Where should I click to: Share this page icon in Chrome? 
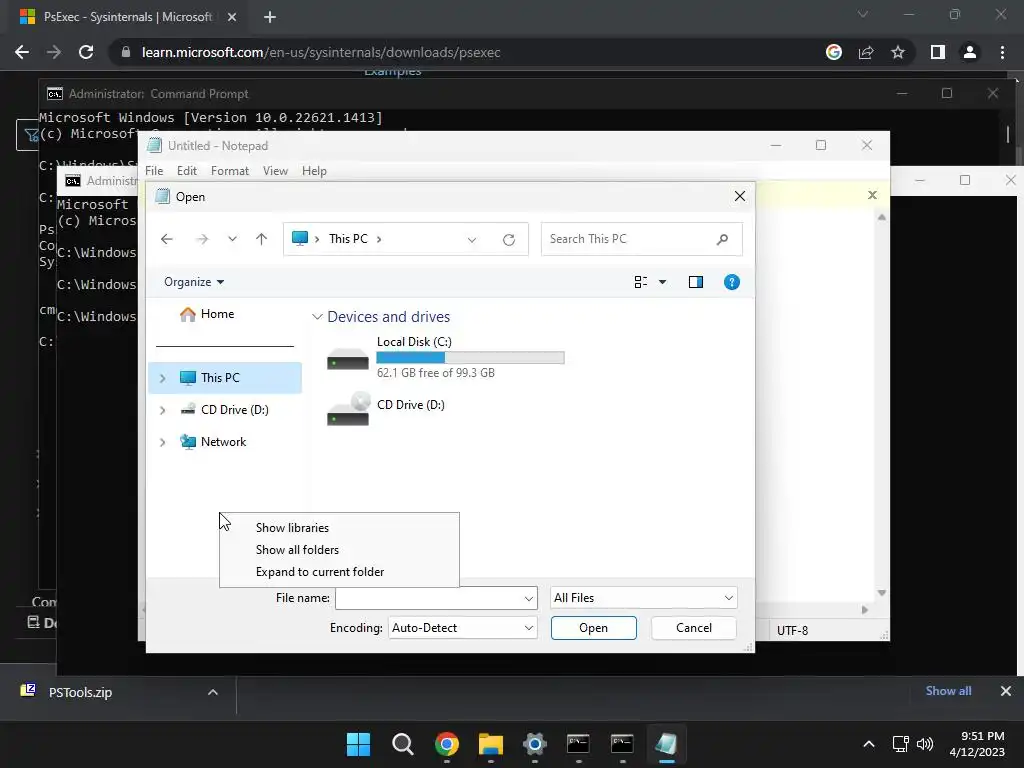pos(866,52)
